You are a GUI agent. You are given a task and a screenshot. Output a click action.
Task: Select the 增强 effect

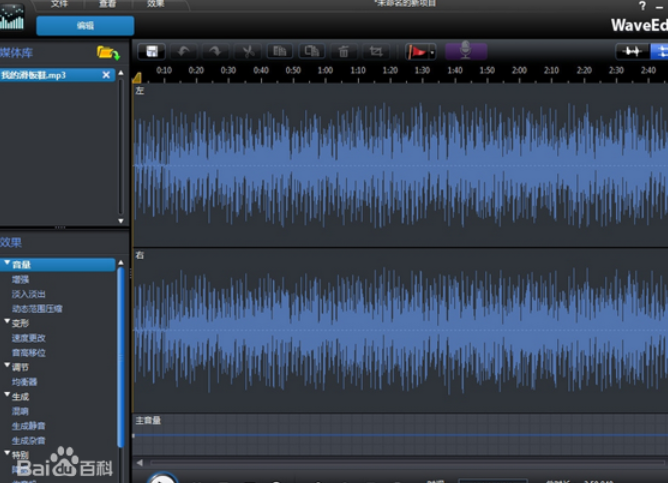[20, 279]
